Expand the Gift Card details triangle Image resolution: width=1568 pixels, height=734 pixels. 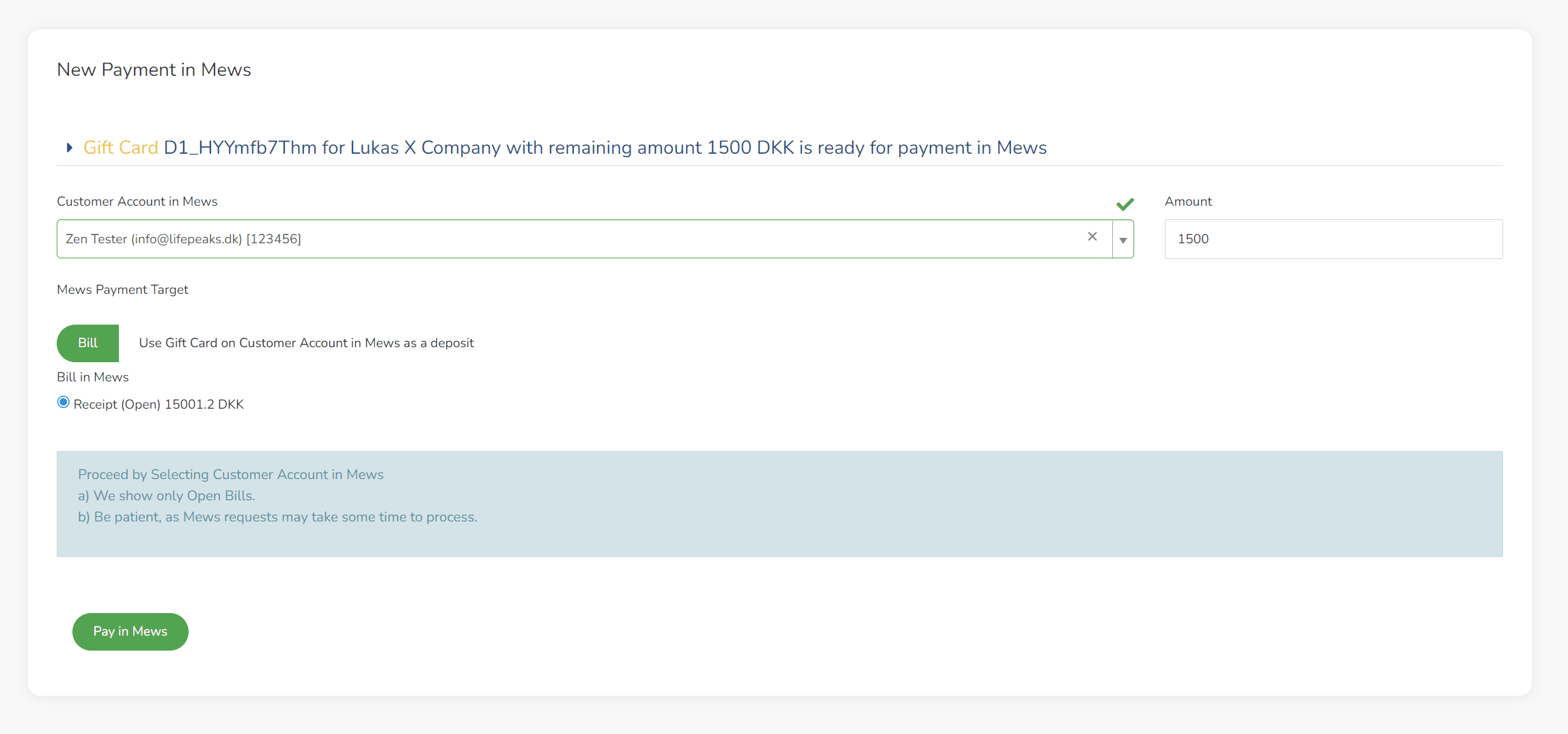[x=69, y=148]
